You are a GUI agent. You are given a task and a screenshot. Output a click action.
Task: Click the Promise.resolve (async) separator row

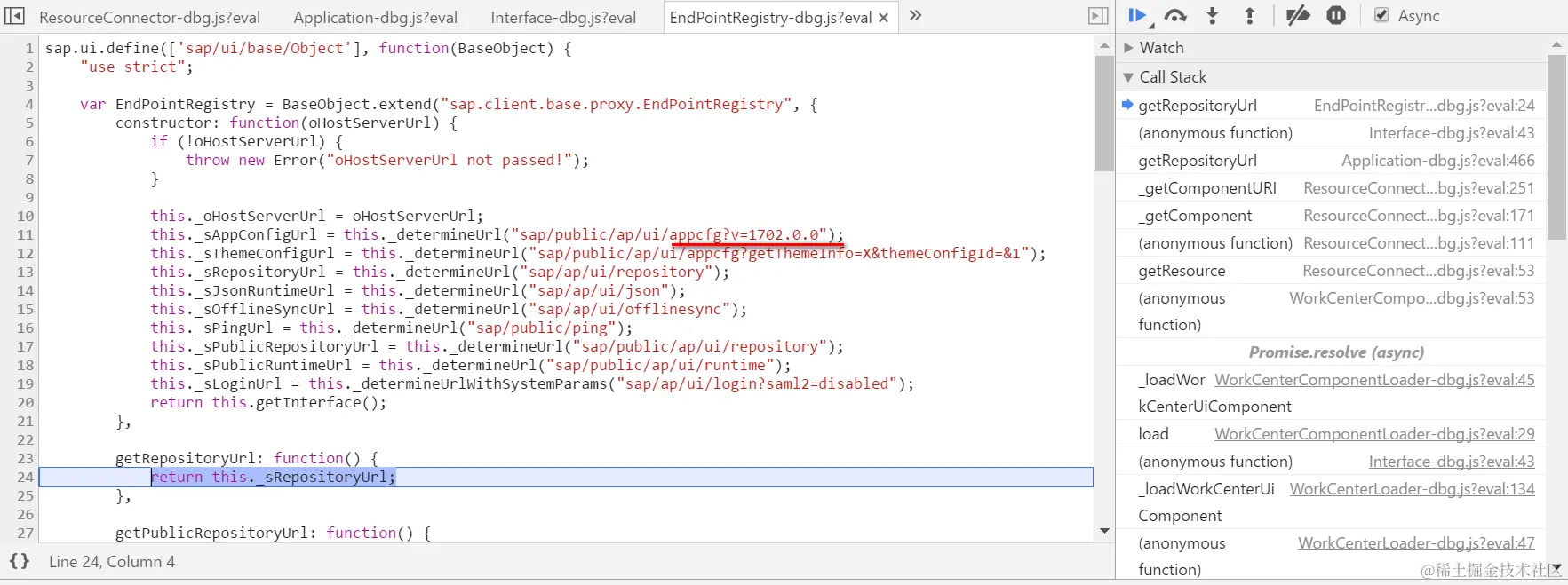click(1331, 352)
